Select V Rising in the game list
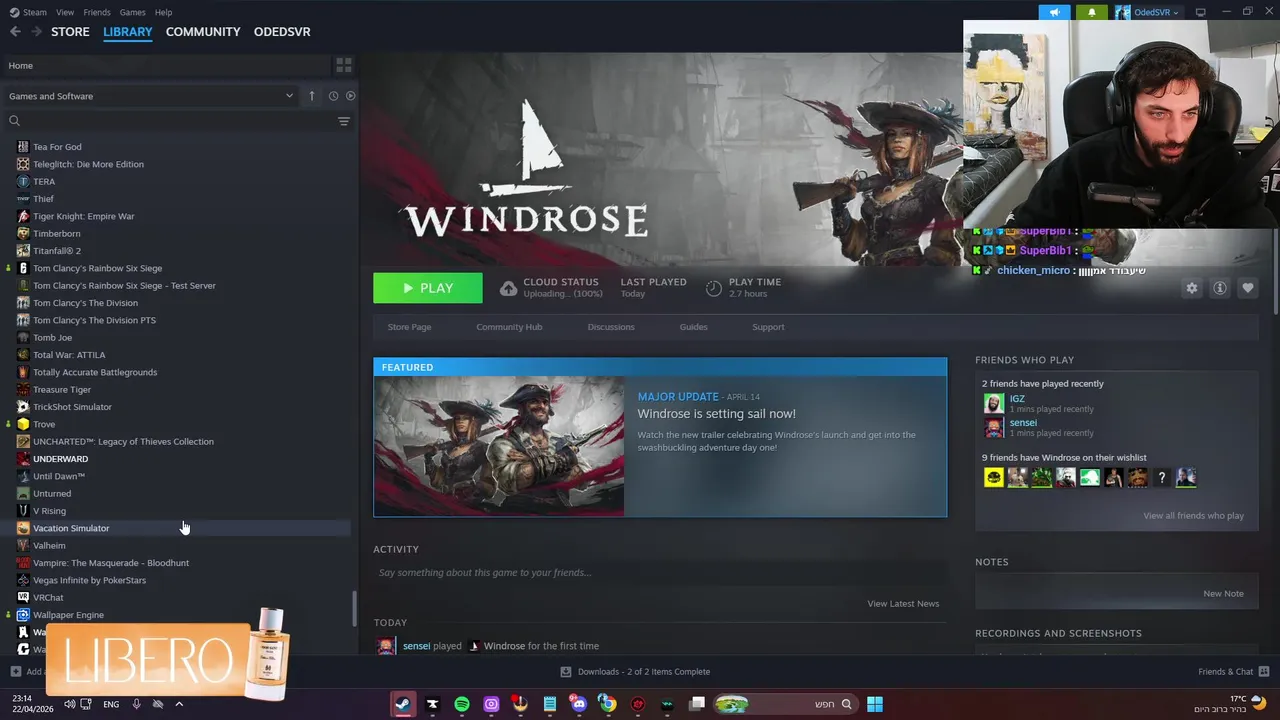Screen dimensions: 1280x720 click(x=49, y=511)
